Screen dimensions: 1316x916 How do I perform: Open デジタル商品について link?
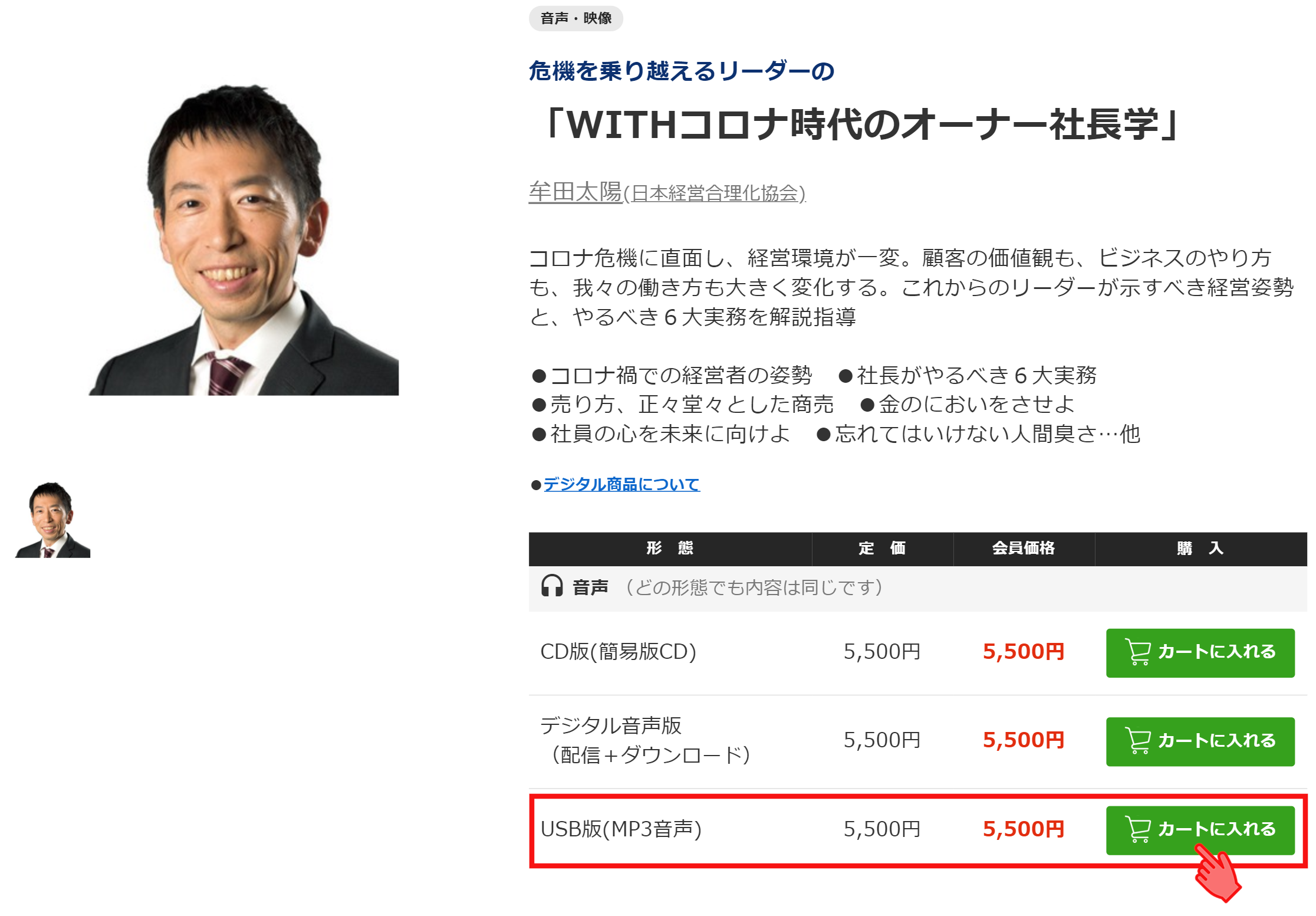pos(621,485)
